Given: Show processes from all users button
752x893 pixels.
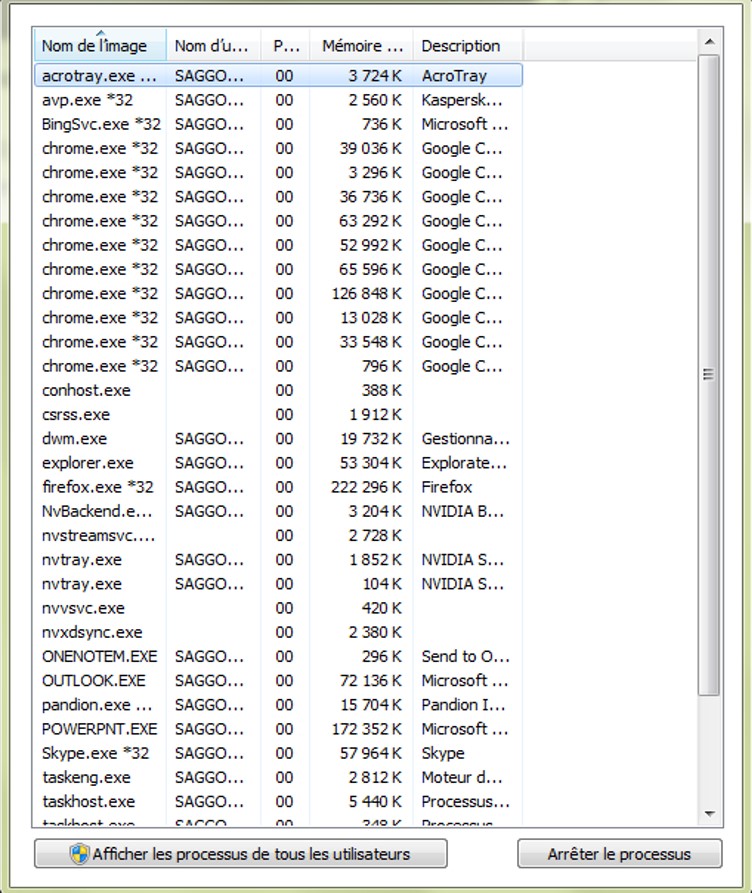Looking at the screenshot, I should (240, 854).
